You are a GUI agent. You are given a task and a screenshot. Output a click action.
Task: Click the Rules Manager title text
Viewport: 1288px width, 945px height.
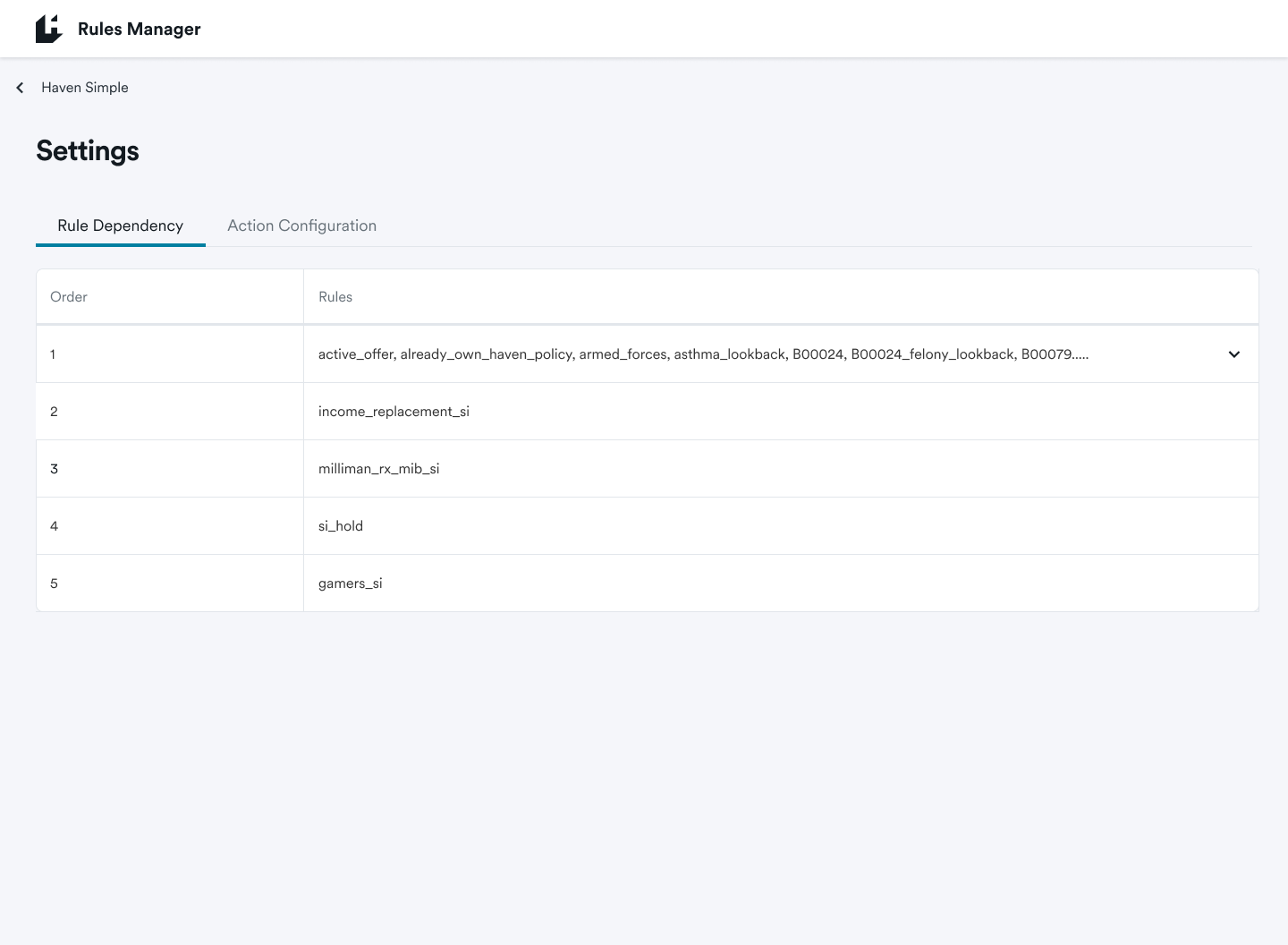pyautogui.click(x=139, y=29)
